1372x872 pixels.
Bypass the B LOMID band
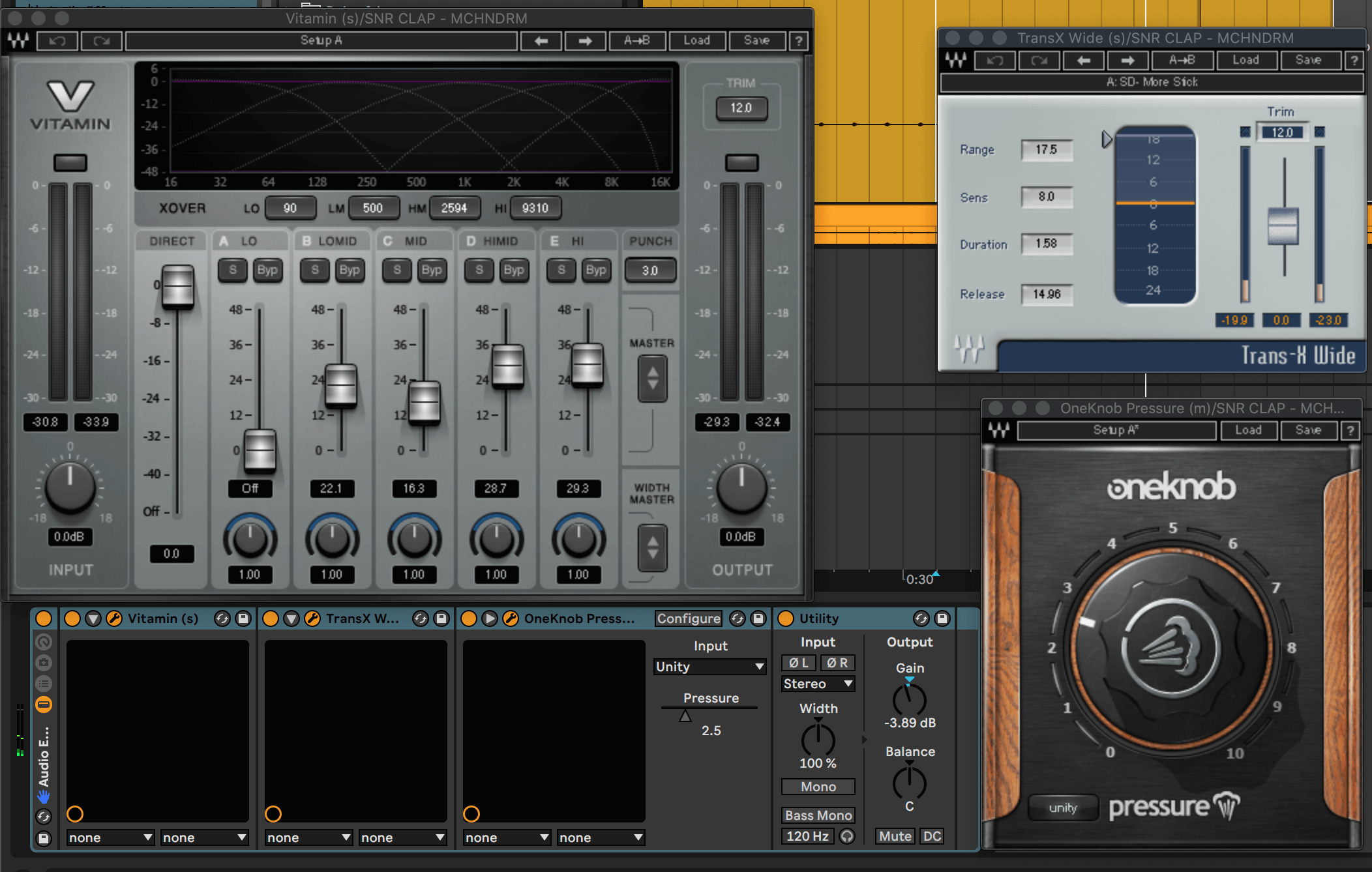click(x=349, y=270)
